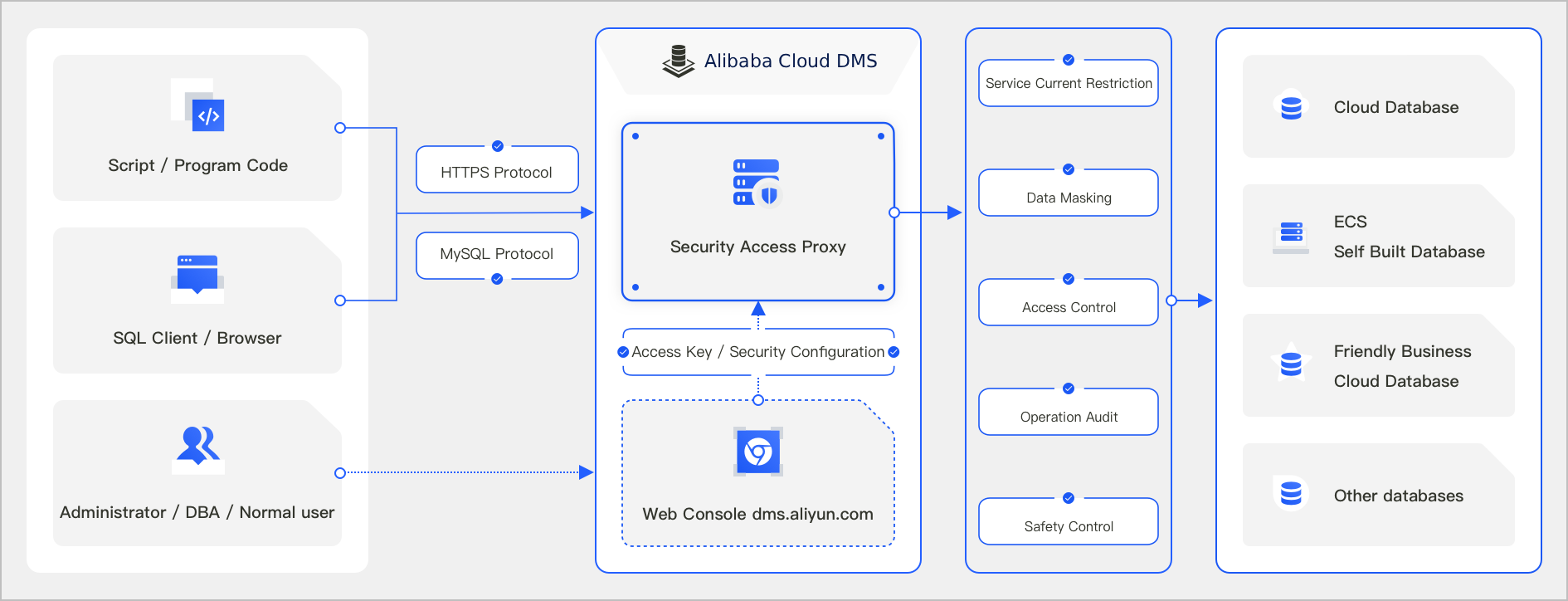Click checkmark right of Security Configuration label
The height and width of the screenshot is (601, 1568).
point(894,352)
